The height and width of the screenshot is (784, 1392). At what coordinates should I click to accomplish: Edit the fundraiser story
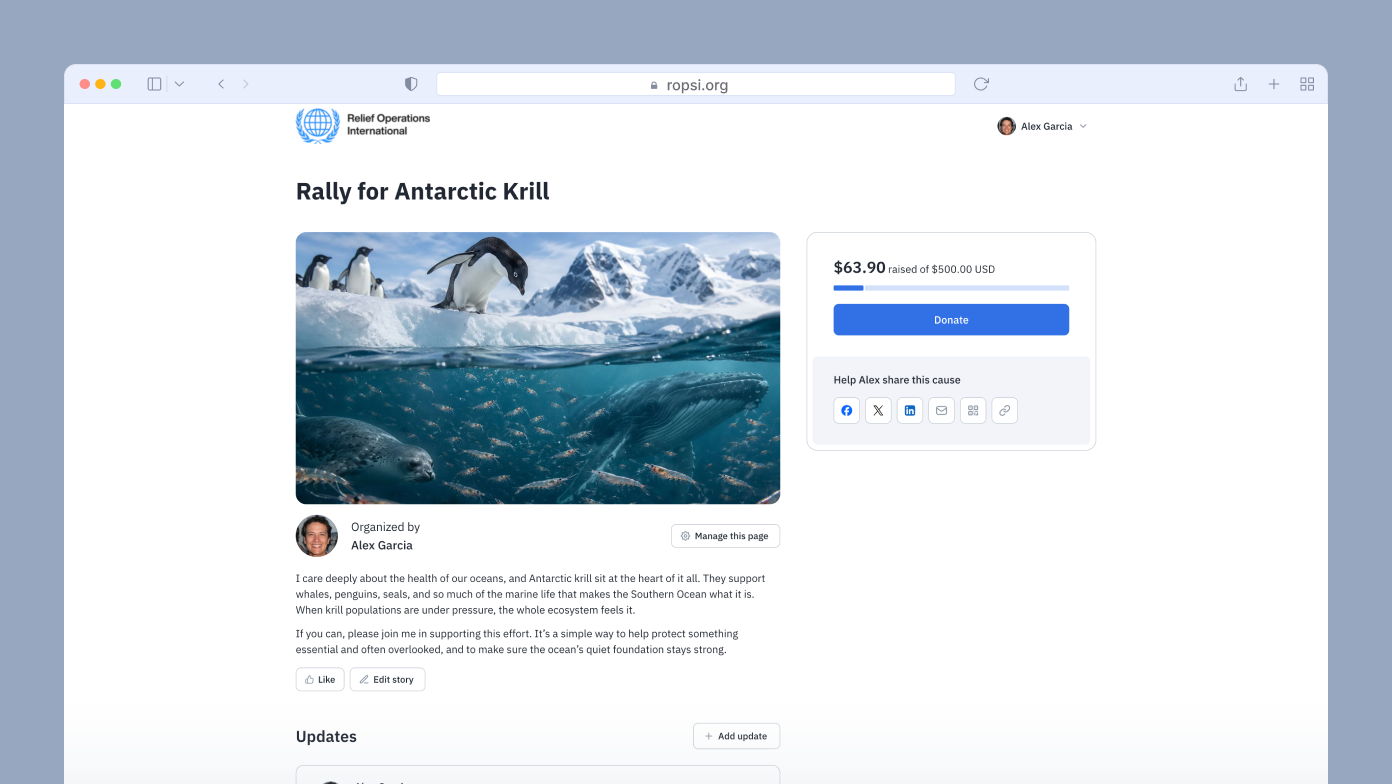387,680
